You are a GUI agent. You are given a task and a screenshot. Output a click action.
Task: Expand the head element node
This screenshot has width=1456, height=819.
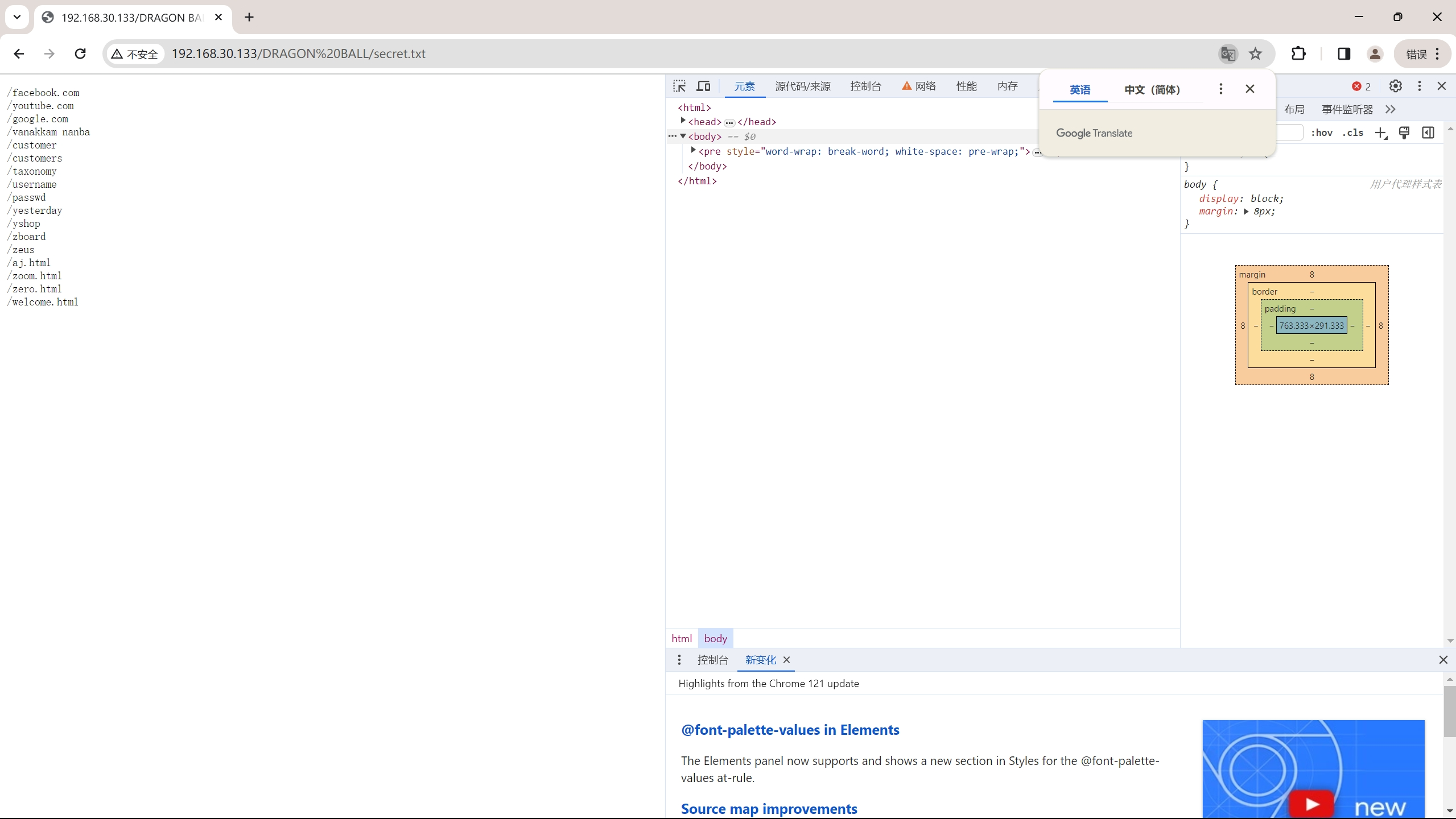683,121
